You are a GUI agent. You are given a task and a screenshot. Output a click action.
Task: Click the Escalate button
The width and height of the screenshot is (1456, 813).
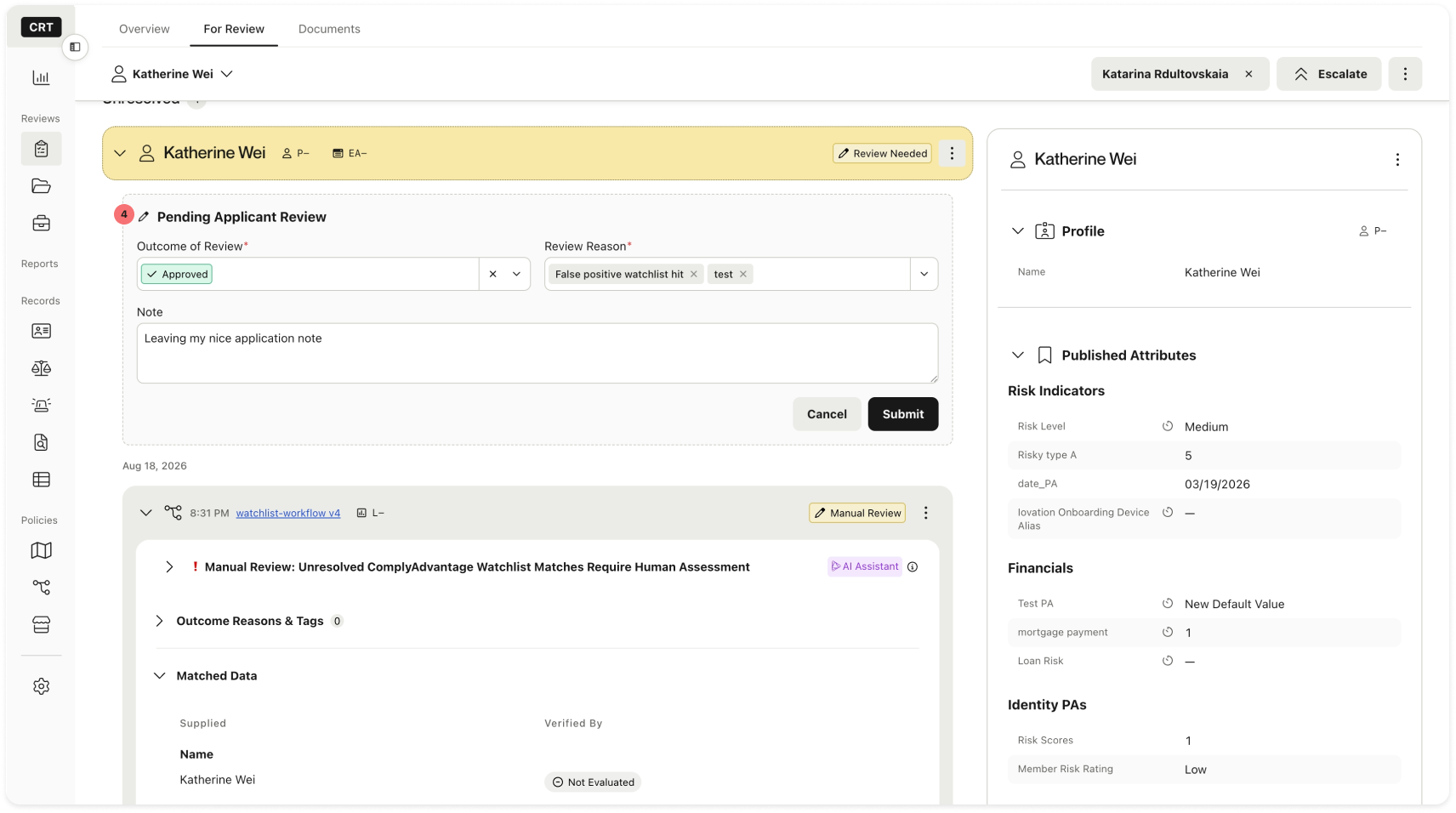(1329, 74)
